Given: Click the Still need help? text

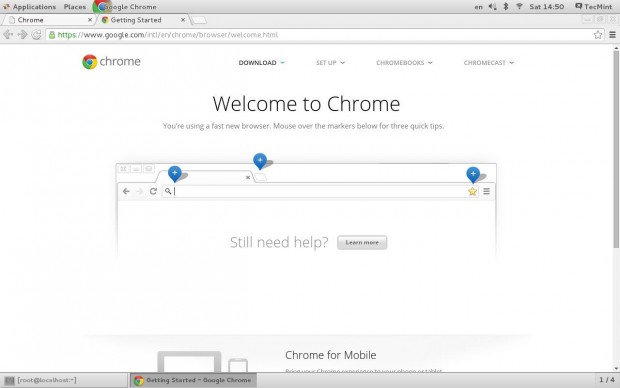Looking at the screenshot, I should point(279,242).
